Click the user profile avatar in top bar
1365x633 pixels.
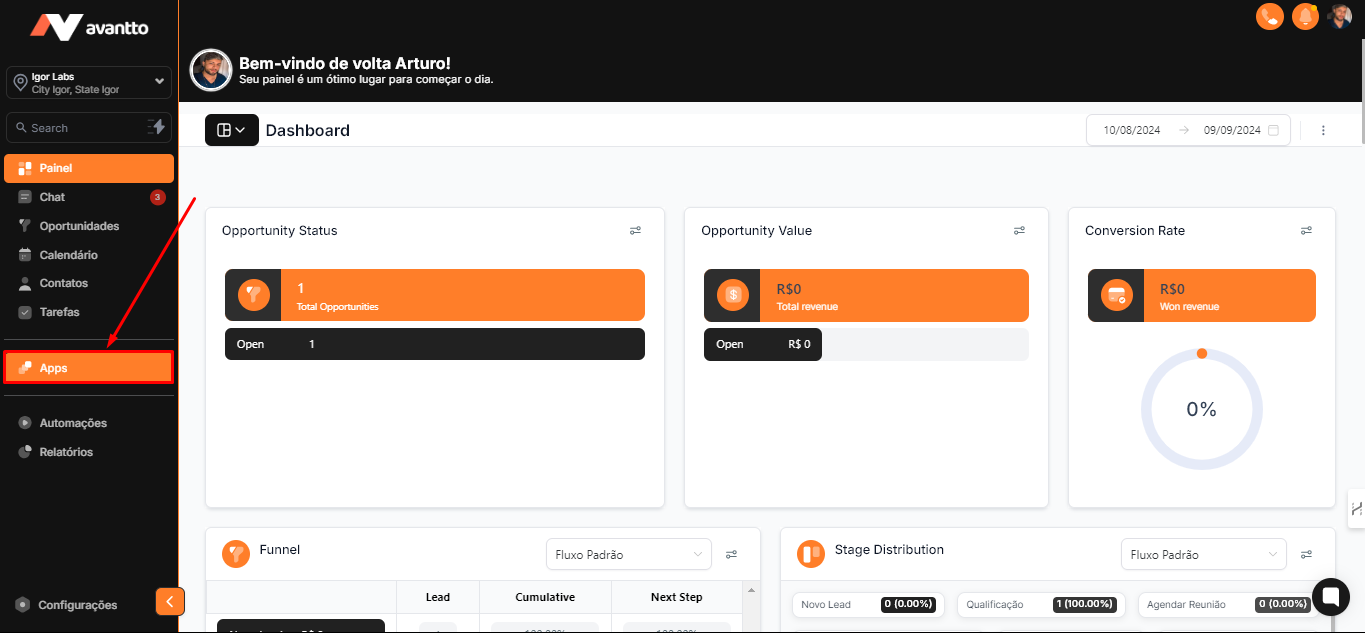1340,16
